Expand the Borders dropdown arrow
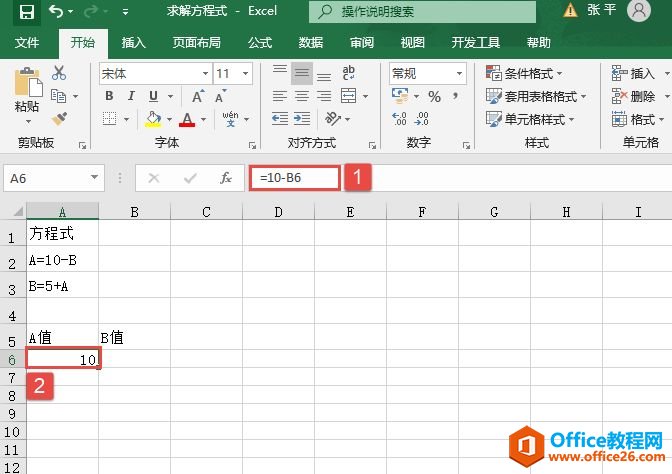Viewport: 672px width, 474px height. tap(126, 119)
